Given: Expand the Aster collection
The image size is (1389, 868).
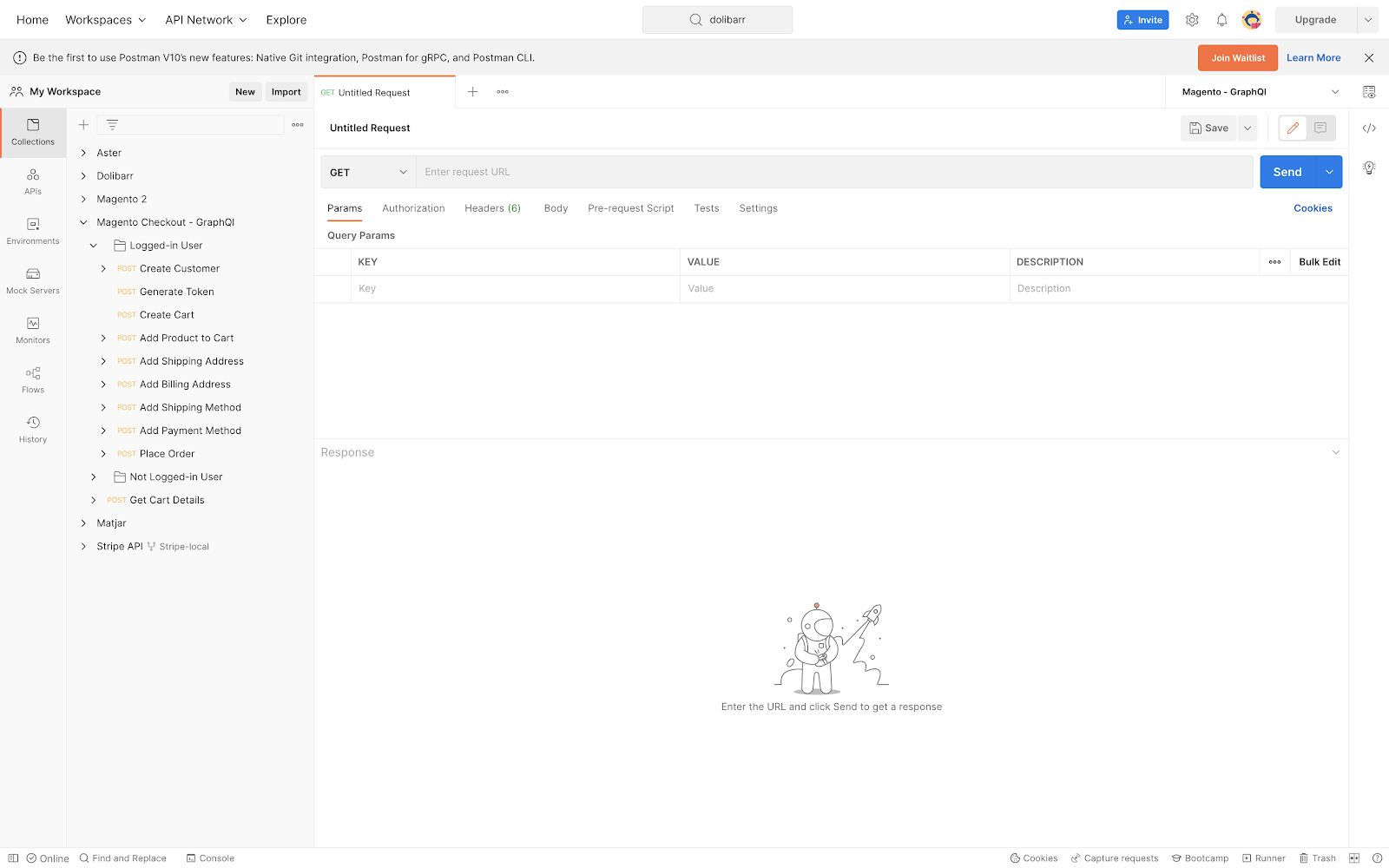Looking at the screenshot, I should pos(83,153).
